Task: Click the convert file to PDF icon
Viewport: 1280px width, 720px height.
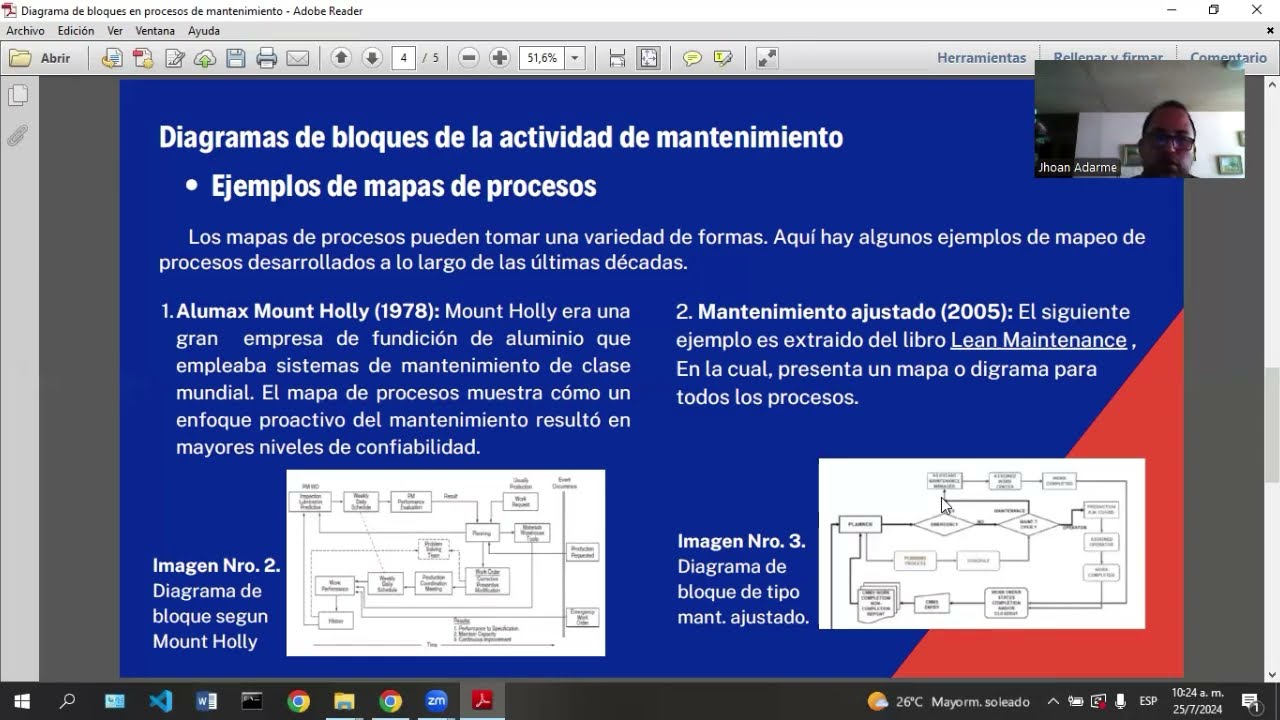Action: click(x=112, y=58)
